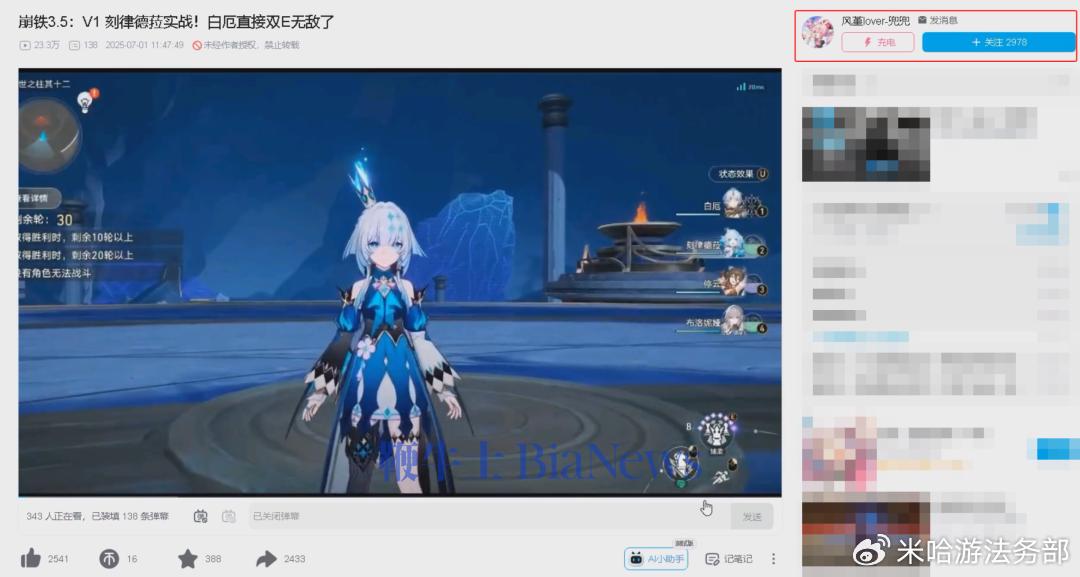Send a message via 发消息
This screenshot has height=577, width=1080.
(937, 20)
